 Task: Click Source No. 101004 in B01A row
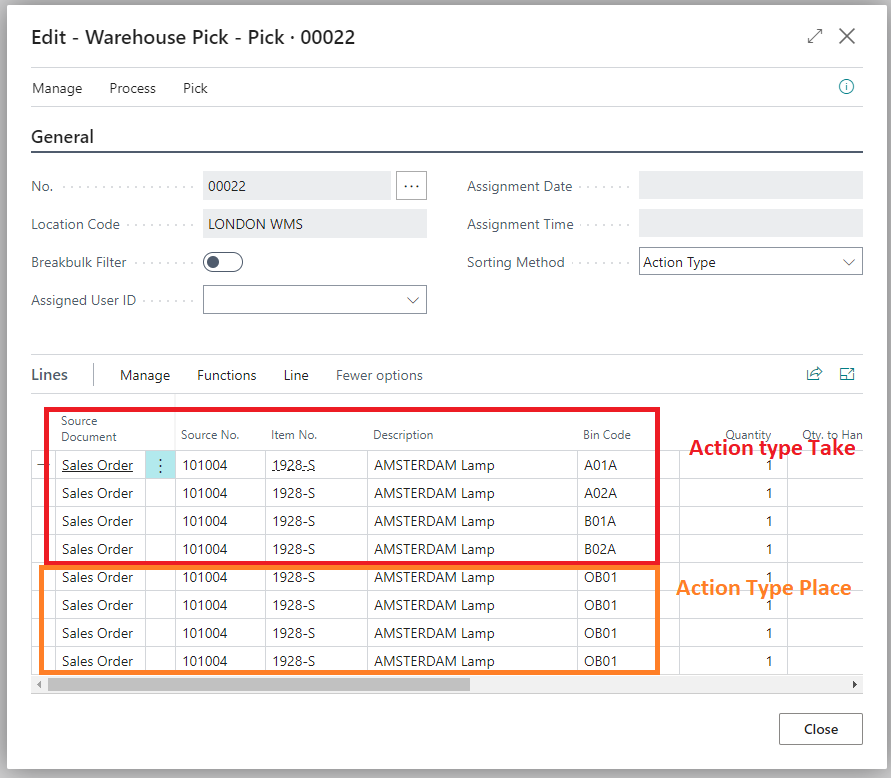tap(205, 521)
